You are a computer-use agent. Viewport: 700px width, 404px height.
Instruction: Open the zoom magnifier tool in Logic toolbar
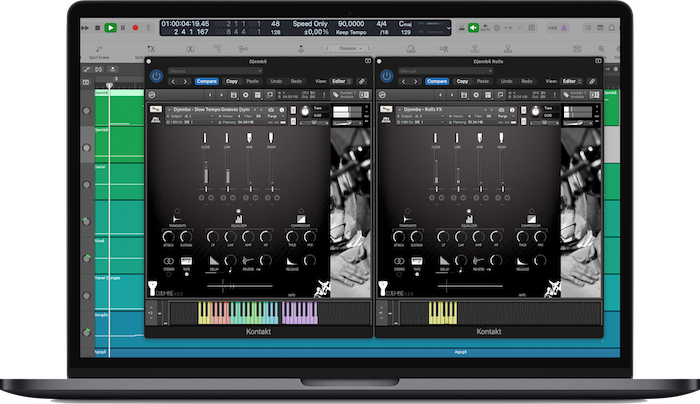(601, 49)
